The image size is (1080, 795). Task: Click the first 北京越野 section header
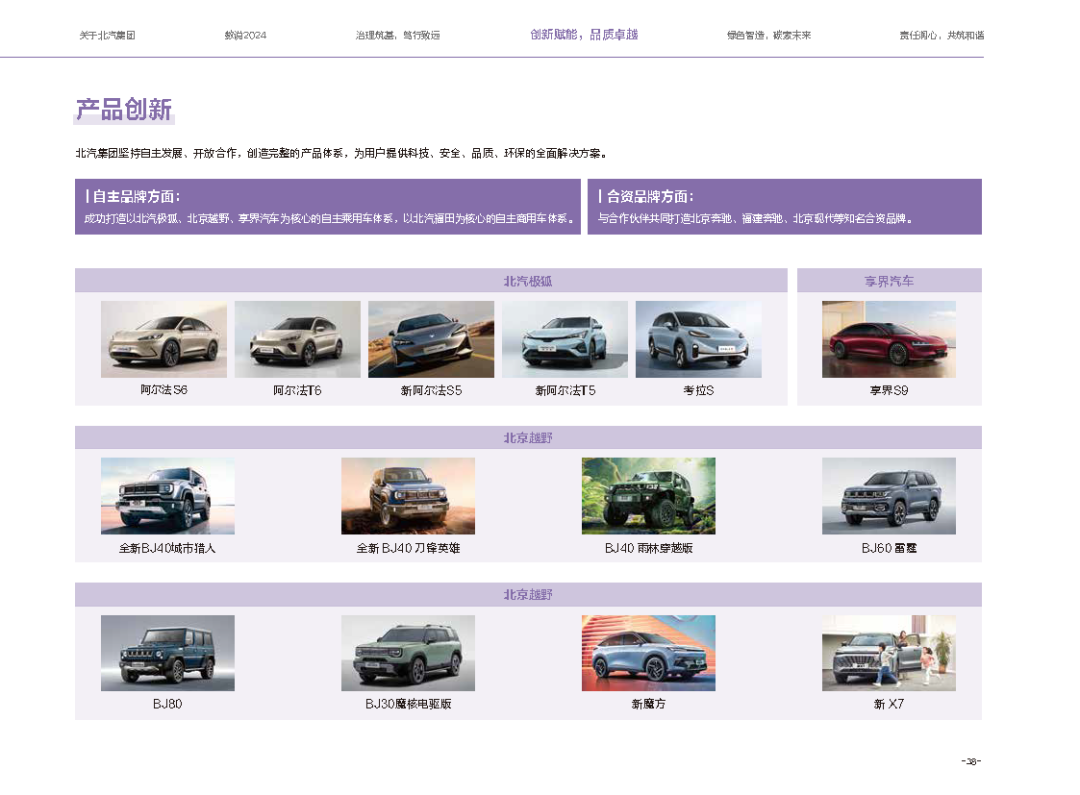click(x=528, y=438)
